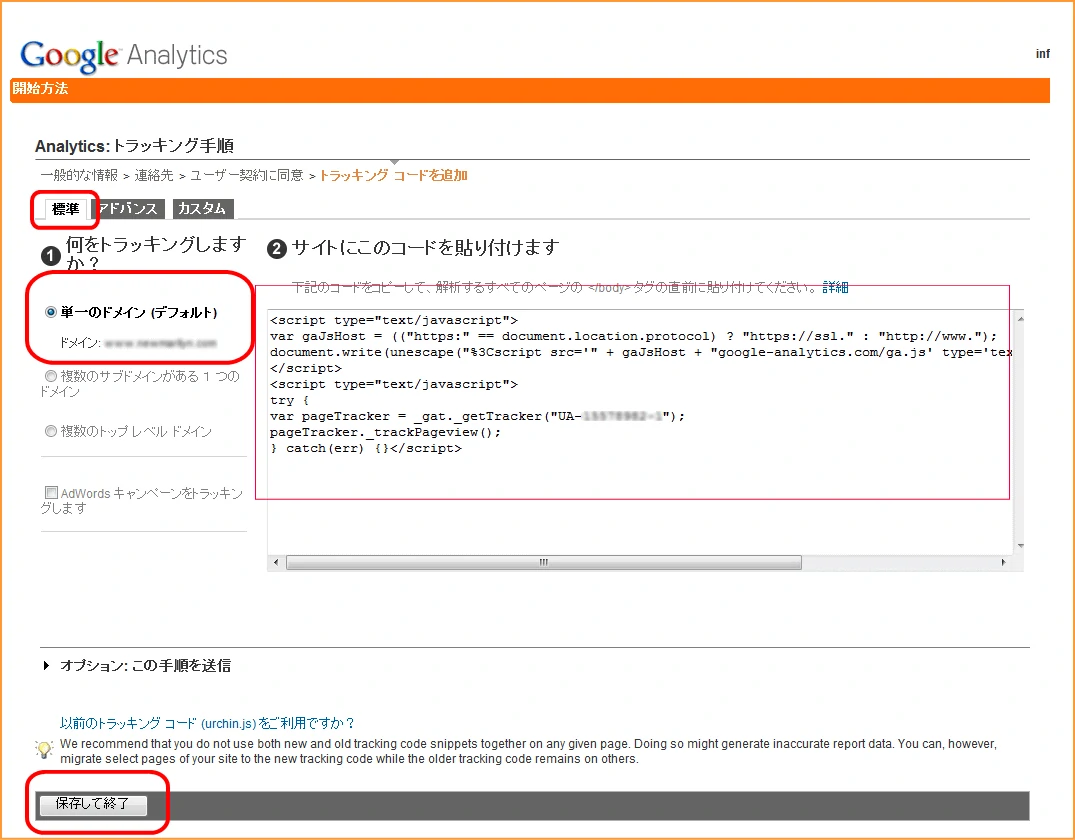Click the 開始方法 header label
The image size is (1075, 840).
pyautogui.click(x=40, y=88)
